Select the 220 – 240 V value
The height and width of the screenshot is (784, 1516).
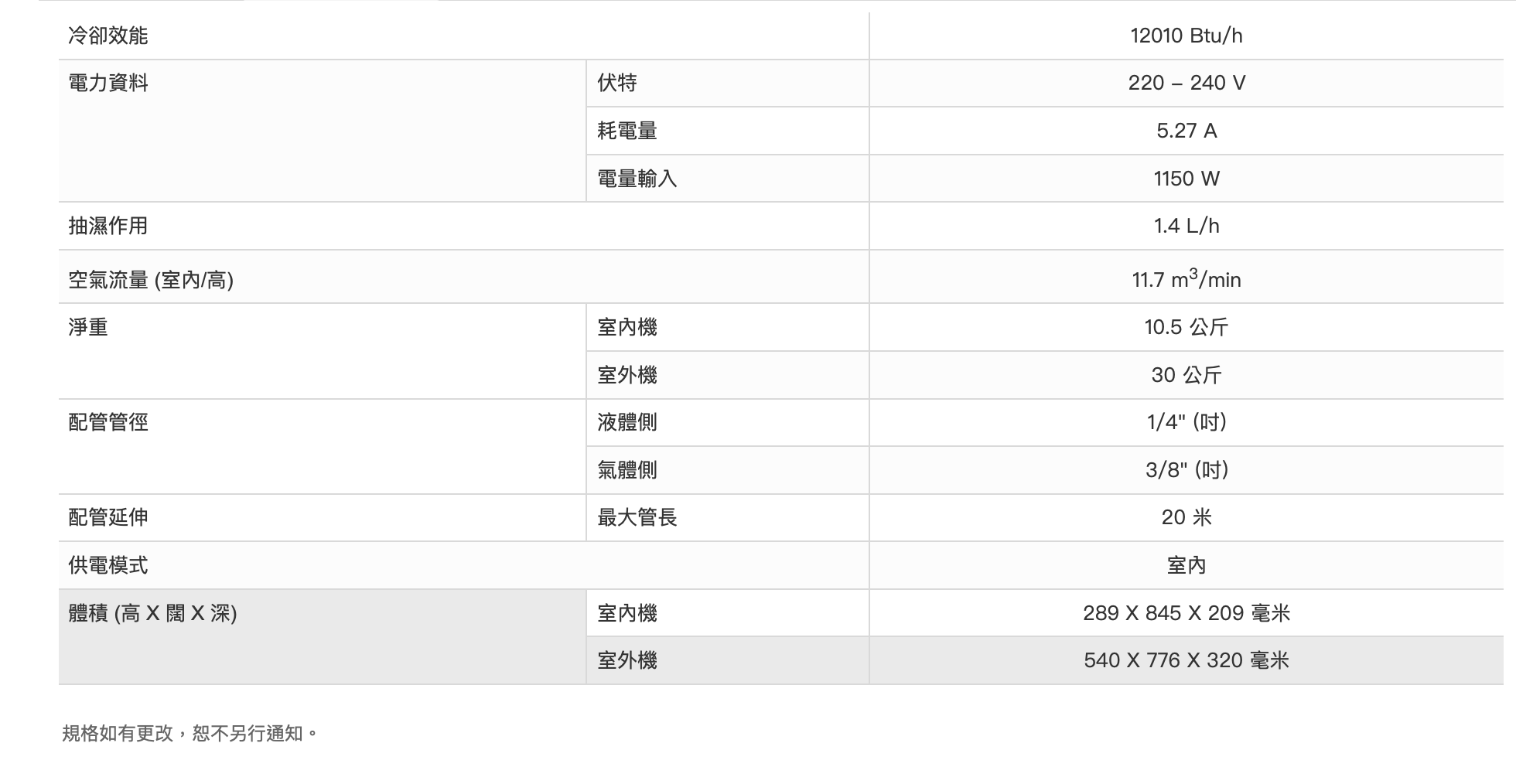(1186, 83)
